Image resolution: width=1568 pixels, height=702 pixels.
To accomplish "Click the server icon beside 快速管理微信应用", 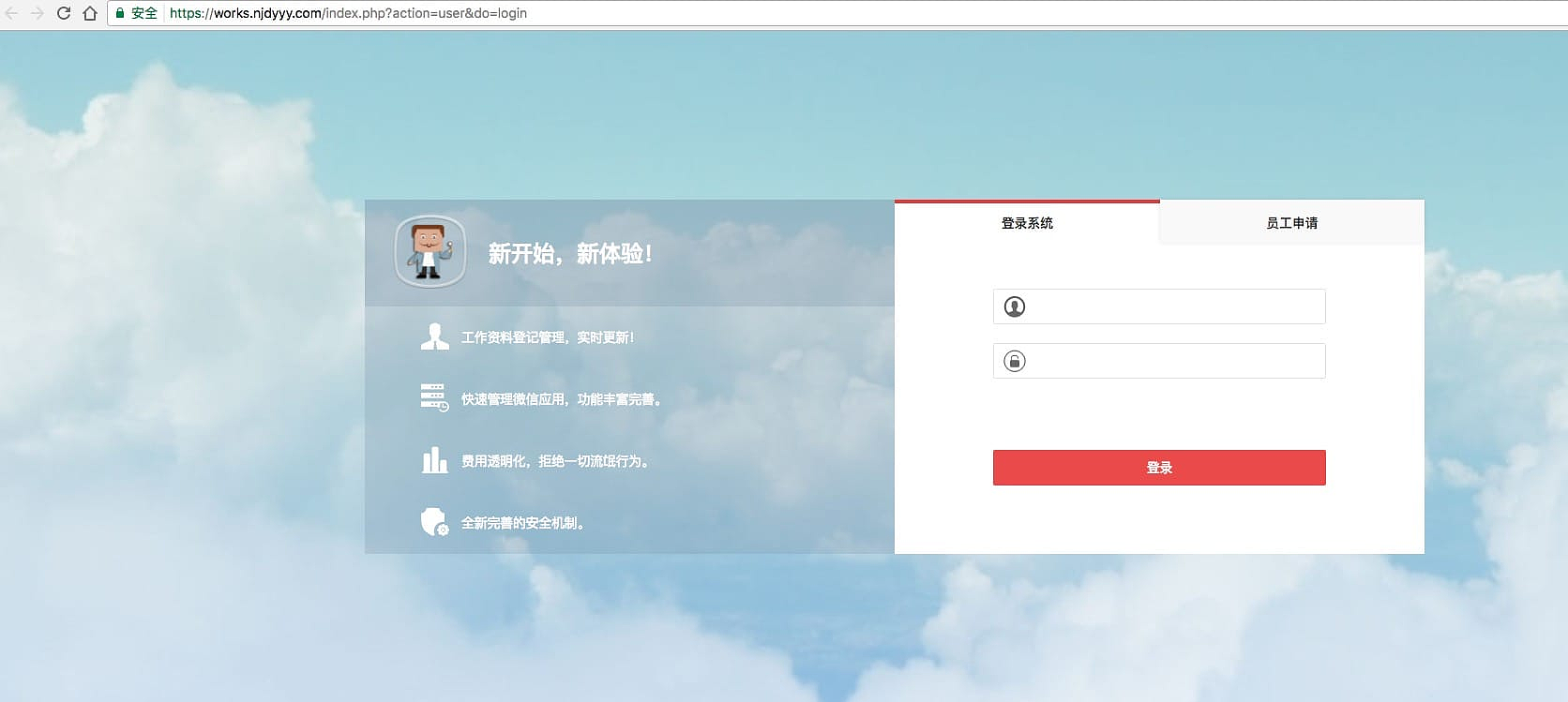I will (x=434, y=397).
